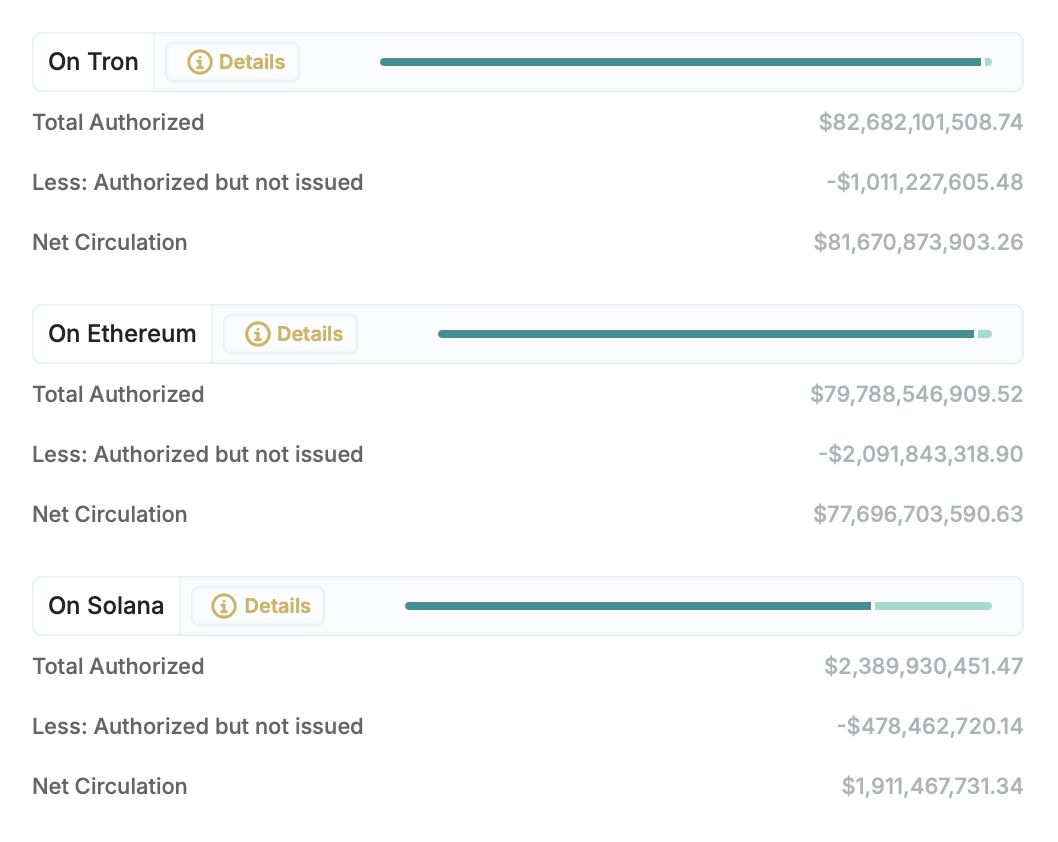Open the Details panel for On Solana
Image resolution: width=1058 pixels, height=842 pixels.
258,606
